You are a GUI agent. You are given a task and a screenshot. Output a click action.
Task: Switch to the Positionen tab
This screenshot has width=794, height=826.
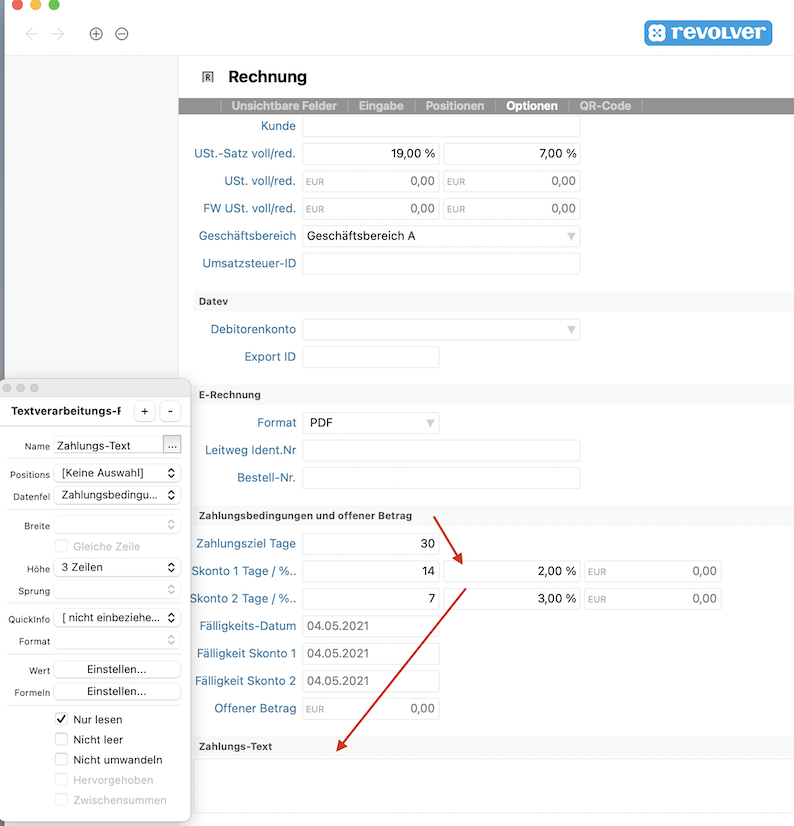[454, 106]
